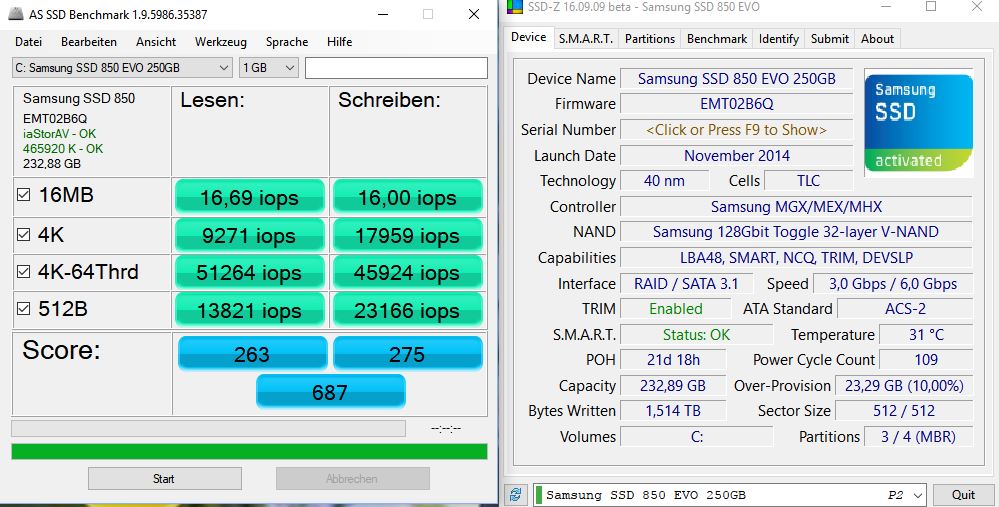Image resolution: width=999 pixels, height=507 pixels.
Task: Open the Bearbeiten menu
Action: click(x=89, y=42)
